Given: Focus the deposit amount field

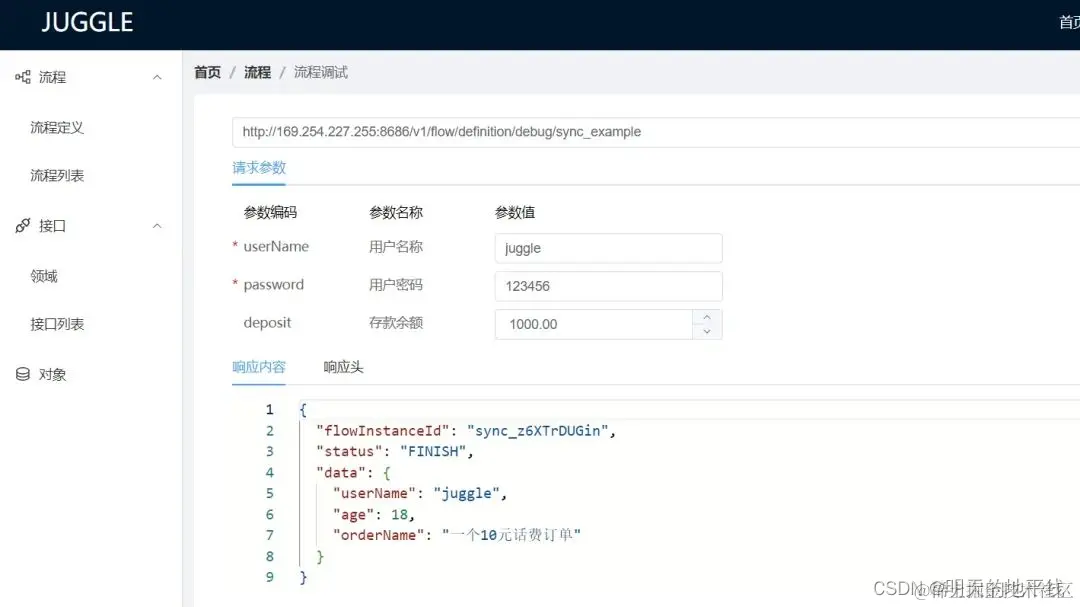Looking at the screenshot, I should coord(594,325).
